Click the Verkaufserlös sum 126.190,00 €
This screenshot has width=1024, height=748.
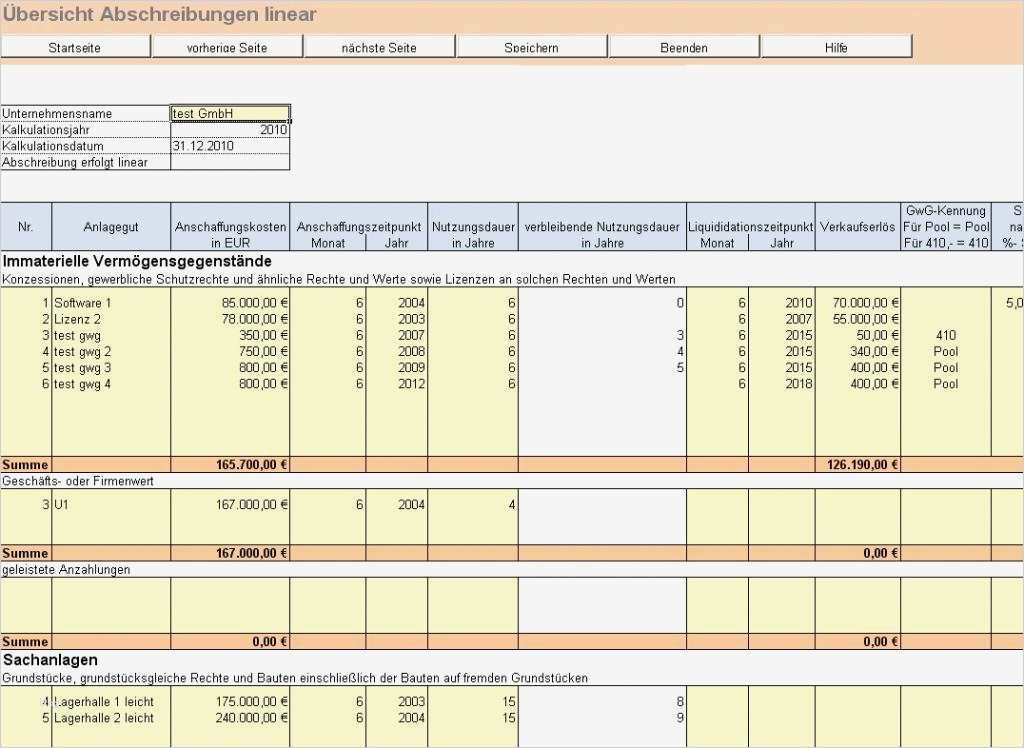(860, 464)
